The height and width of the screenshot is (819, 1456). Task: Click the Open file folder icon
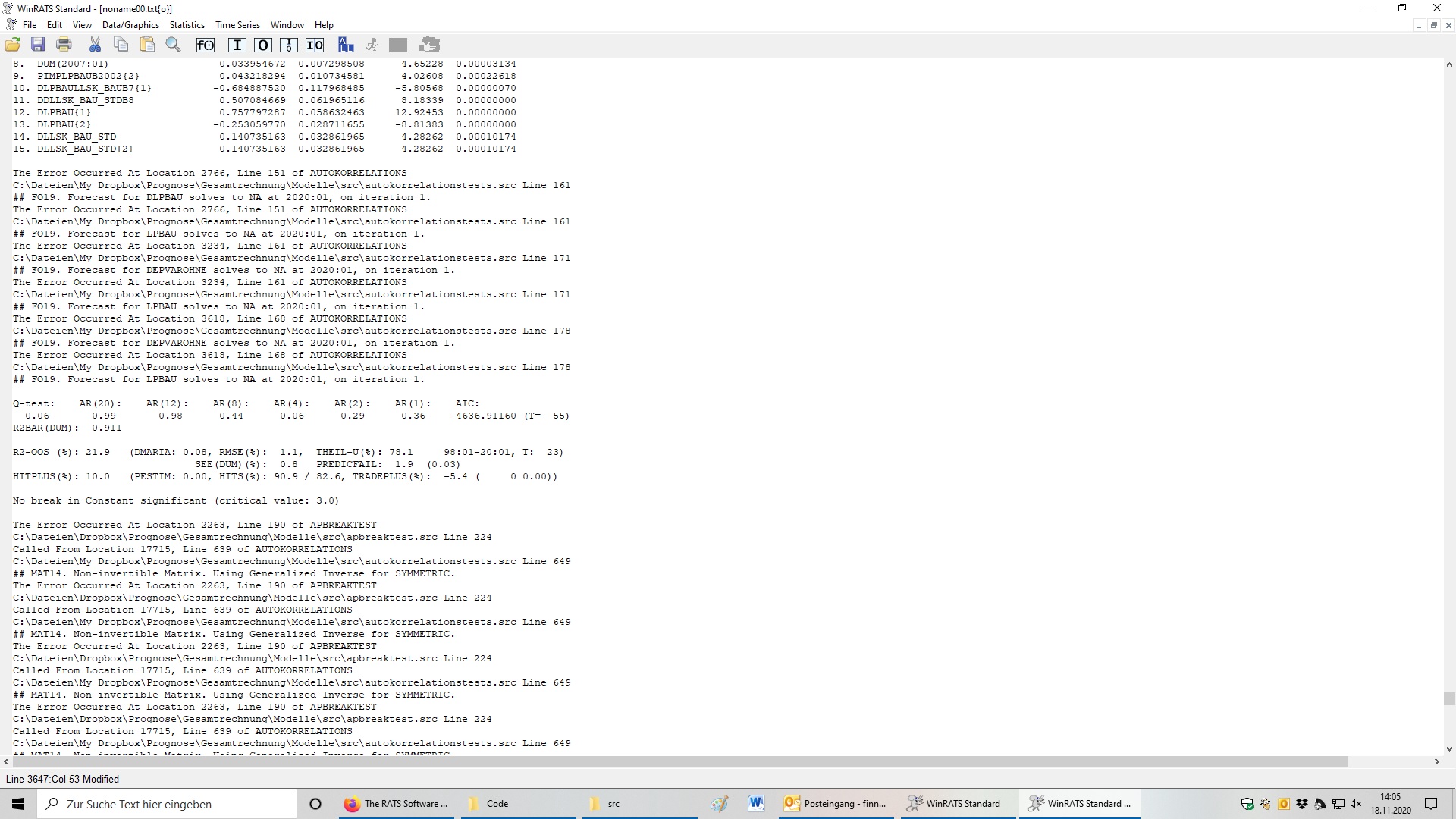coord(13,45)
